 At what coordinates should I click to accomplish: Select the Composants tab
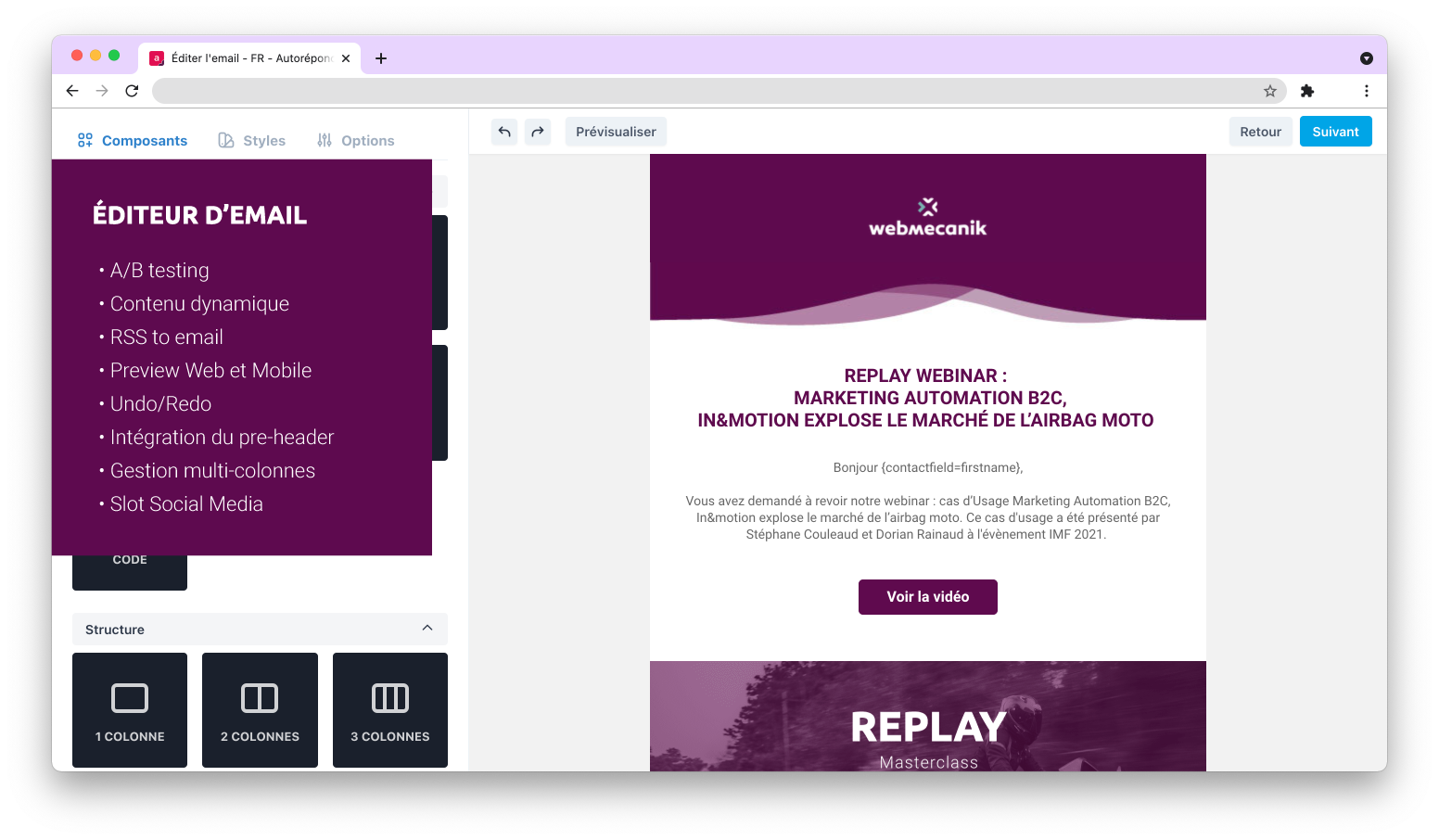tap(133, 141)
